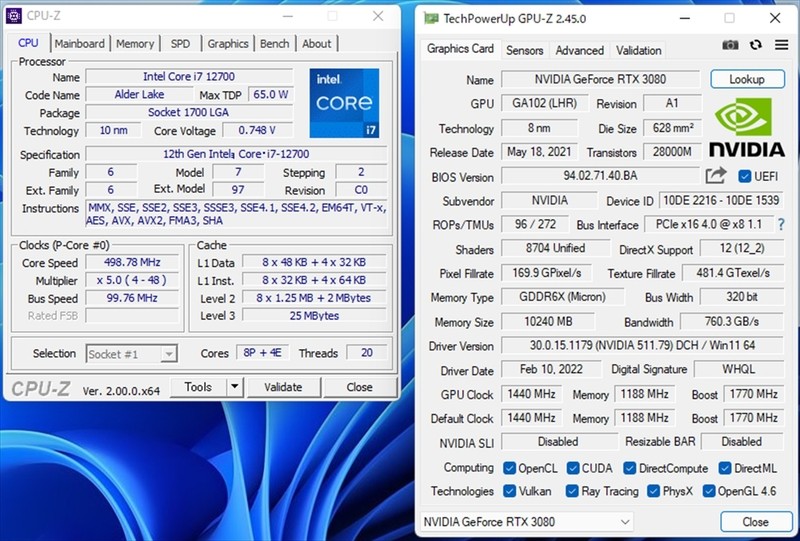This screenshot has width=800, height=541.
Task: Click the Cores value 8P + 4E
Action: point(262,353)
